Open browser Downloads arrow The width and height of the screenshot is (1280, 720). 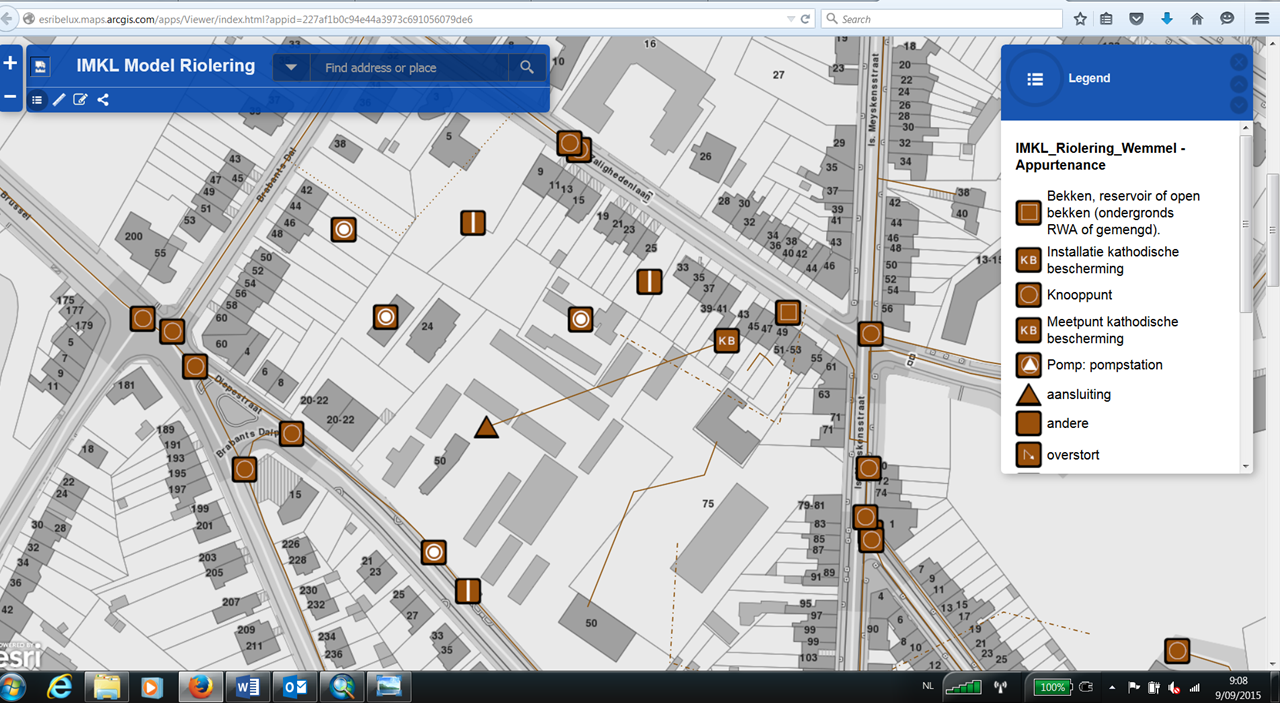tap(1166, 19)
